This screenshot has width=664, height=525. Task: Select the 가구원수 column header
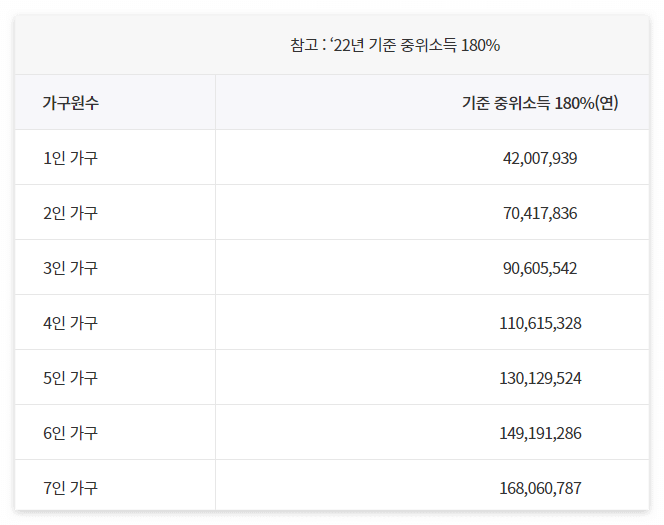pos(71,102)
